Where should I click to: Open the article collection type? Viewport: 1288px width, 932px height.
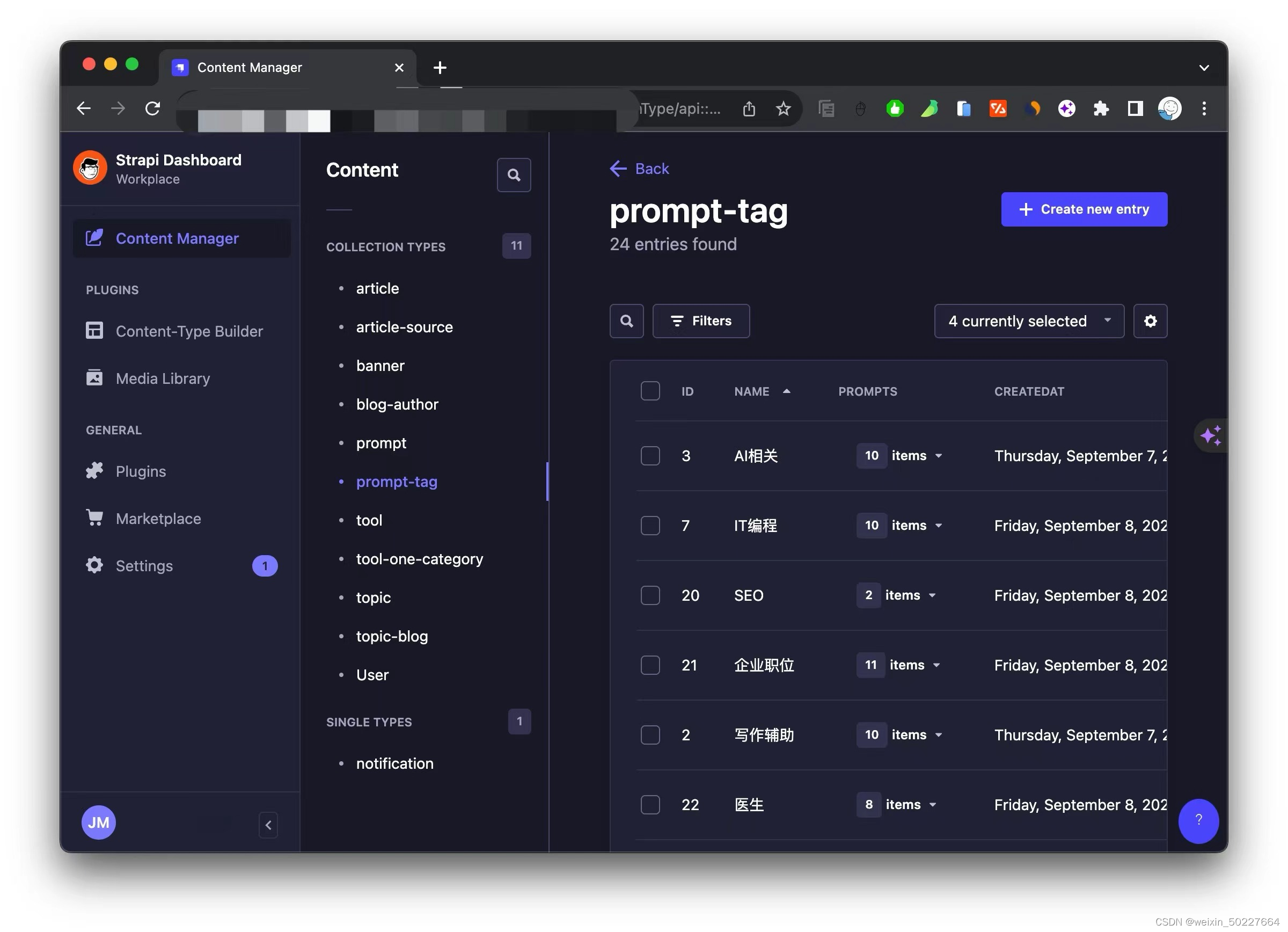[377, 288]
